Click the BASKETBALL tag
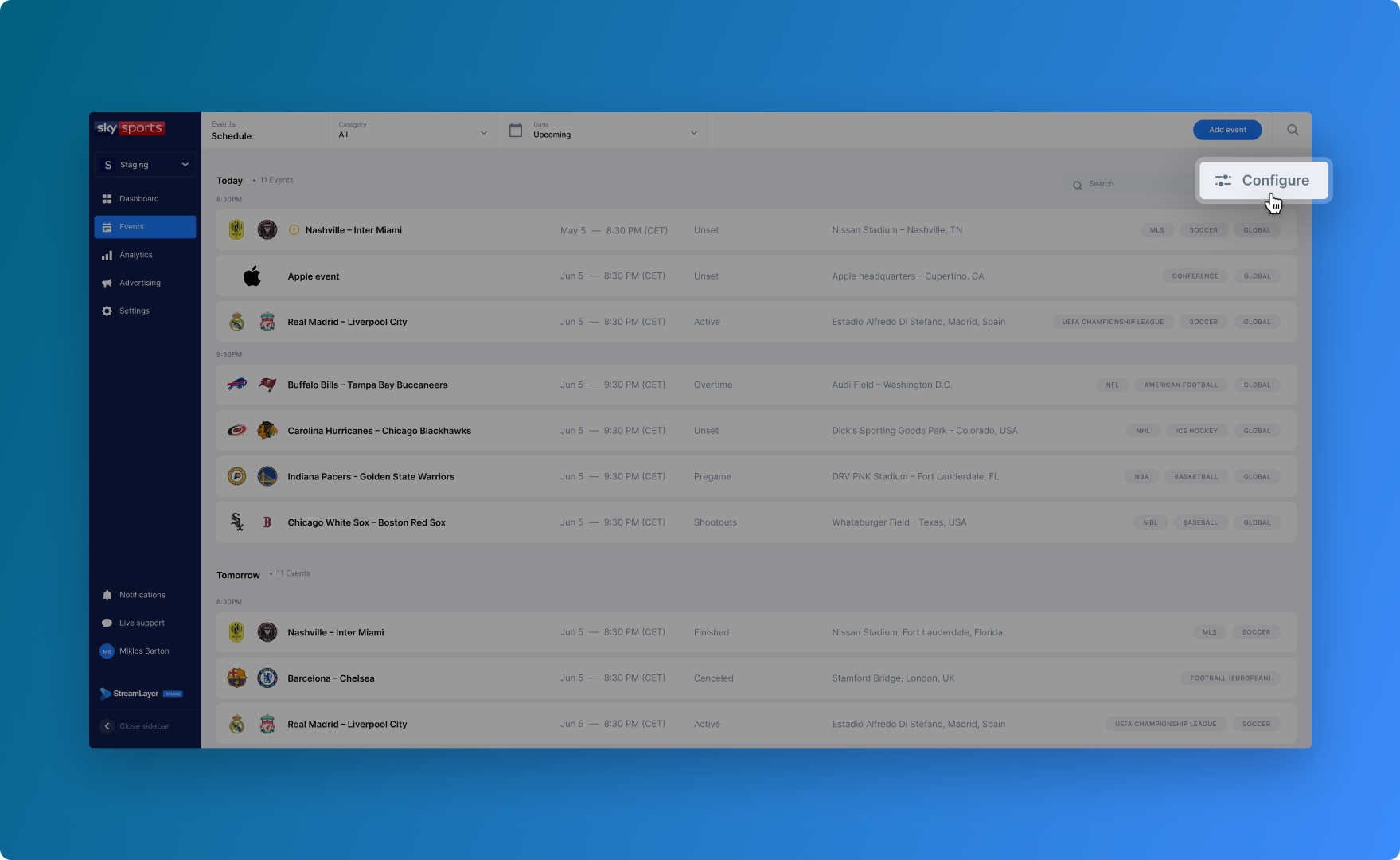 coord(1195,477)
